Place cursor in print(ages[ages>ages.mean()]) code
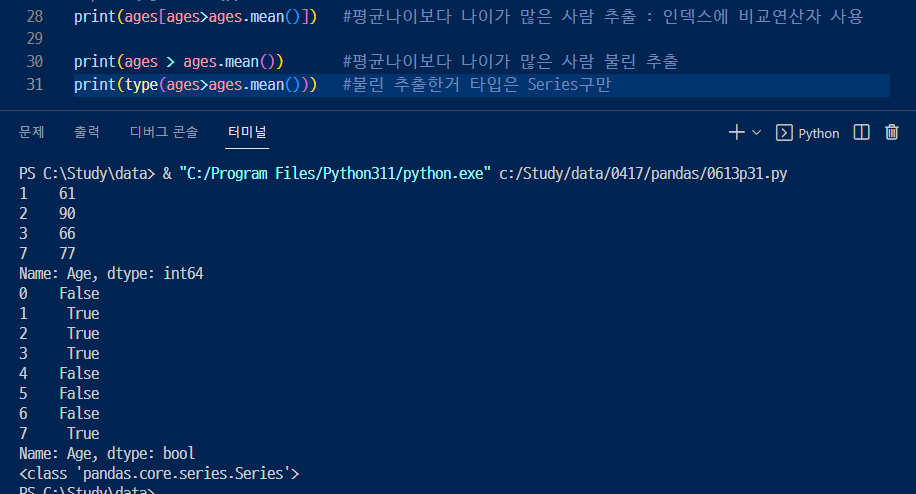This screenshot has height=494, width=916. click(x=195, y=16)
